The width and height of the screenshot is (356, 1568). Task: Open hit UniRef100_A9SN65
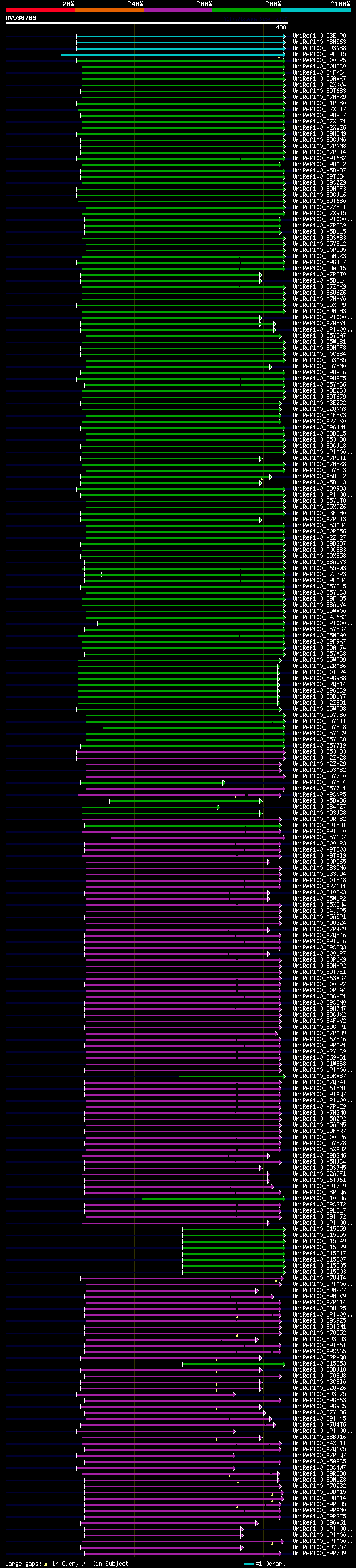click(x=319, y=1351)
